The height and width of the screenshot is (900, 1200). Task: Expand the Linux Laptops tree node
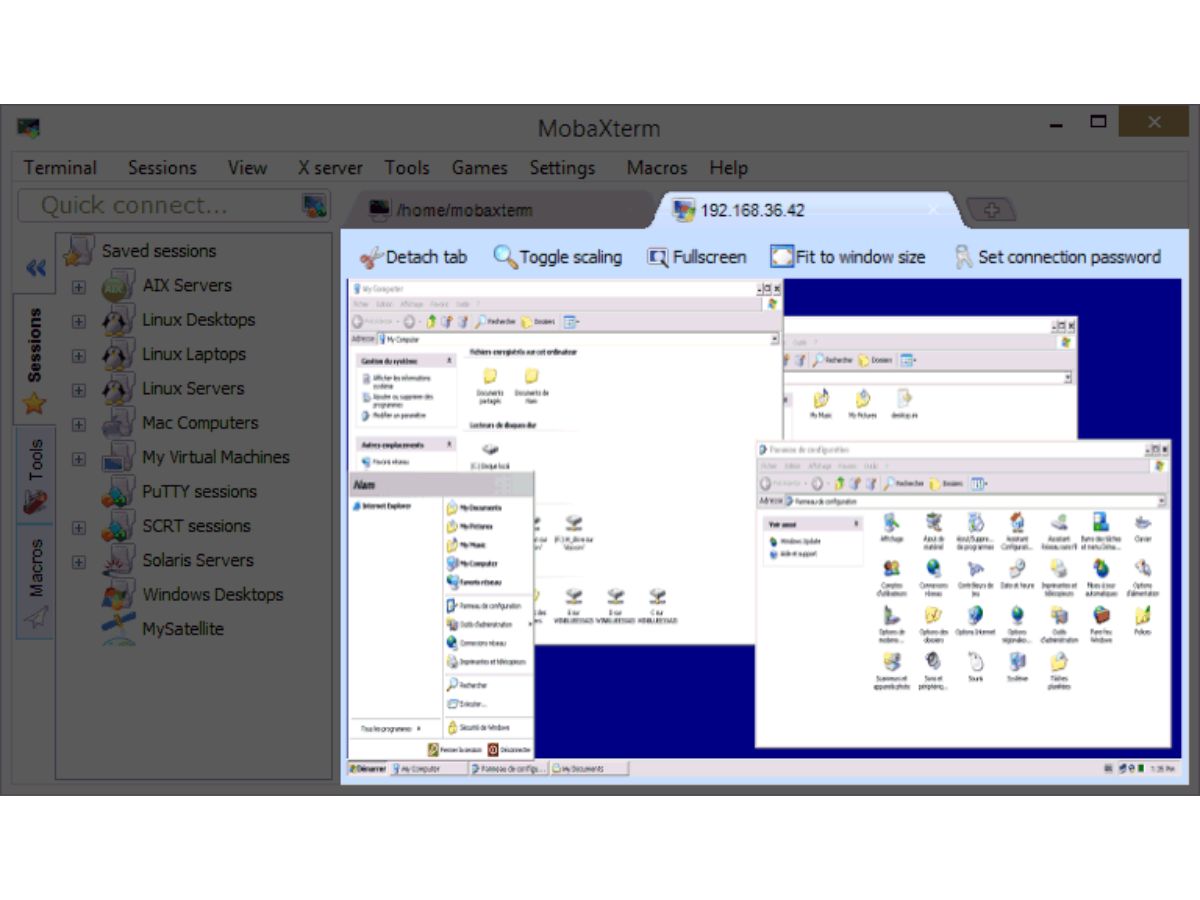tap(79, 355)
